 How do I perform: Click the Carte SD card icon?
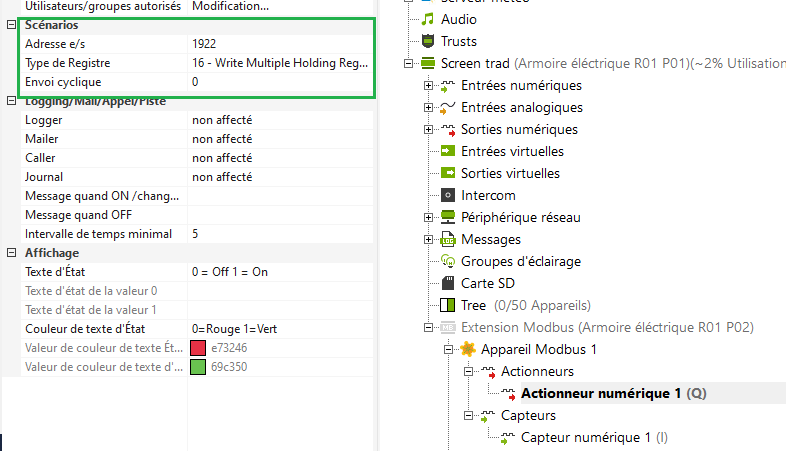tap(448, 283)
